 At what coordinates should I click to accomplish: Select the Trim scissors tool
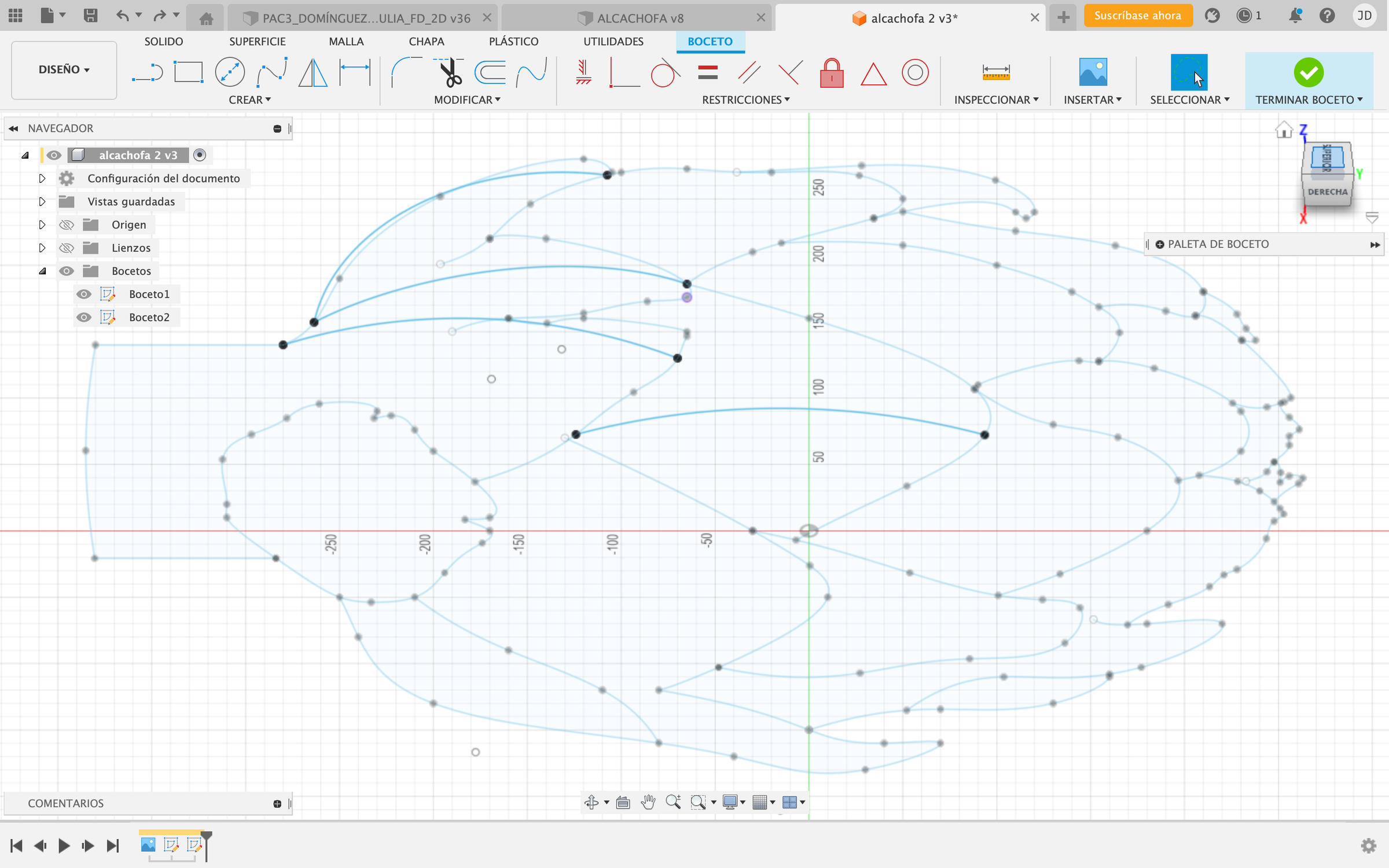tap(449, 73)
